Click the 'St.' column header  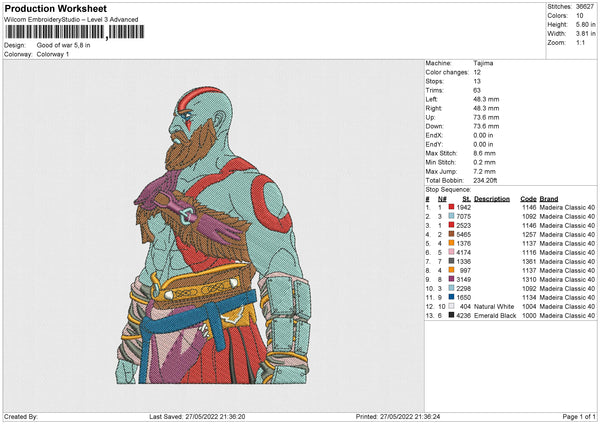(x=466, y=199)
